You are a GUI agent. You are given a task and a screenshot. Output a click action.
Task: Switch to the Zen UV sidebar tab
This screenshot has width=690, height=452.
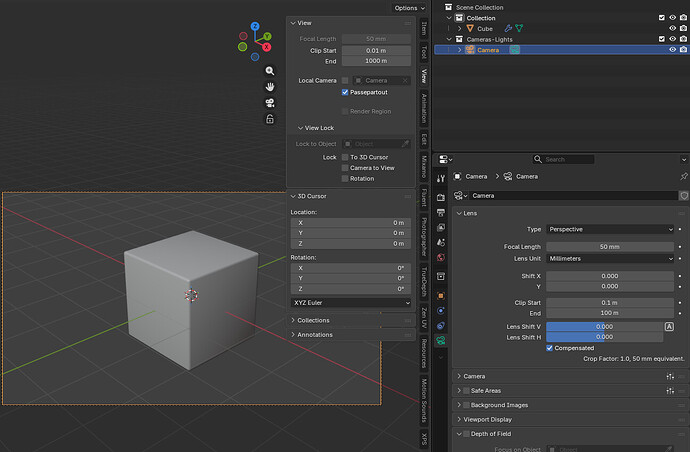[424, 318]
